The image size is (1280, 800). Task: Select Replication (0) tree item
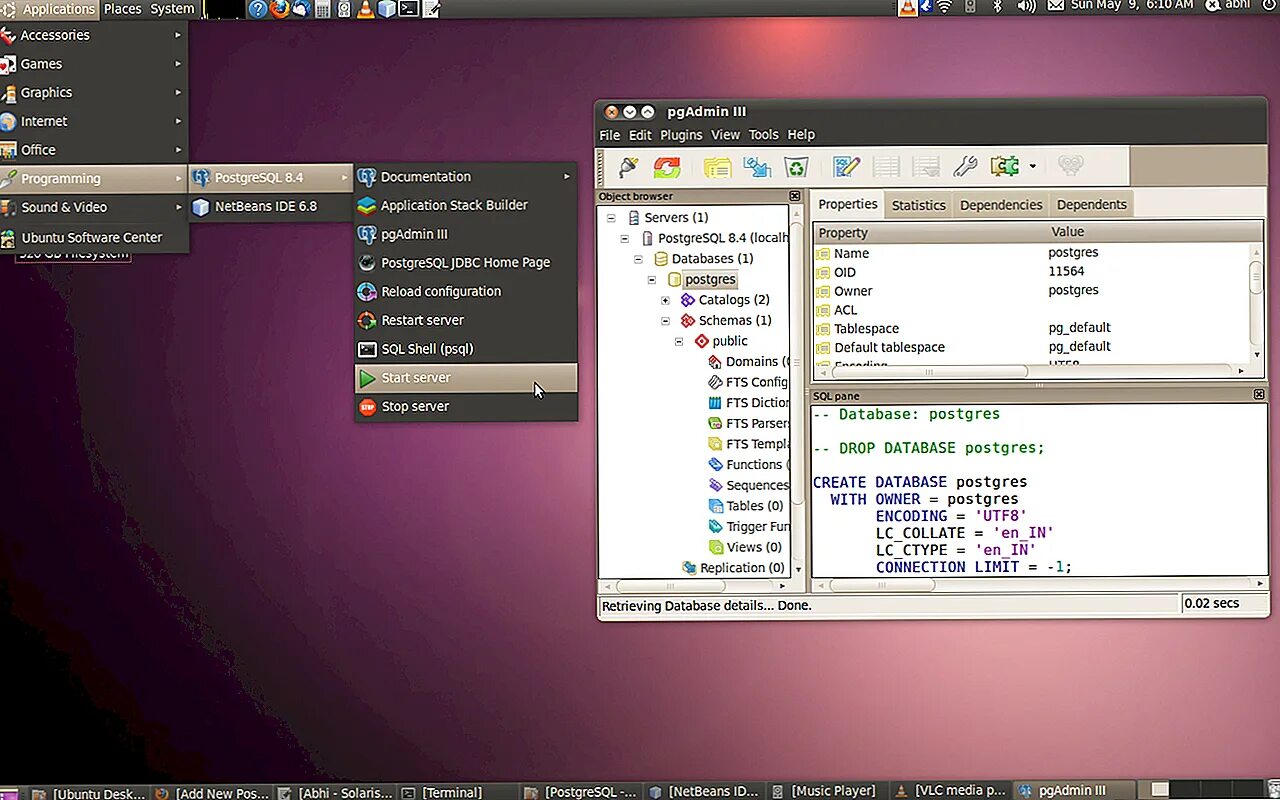click(742, 568)
